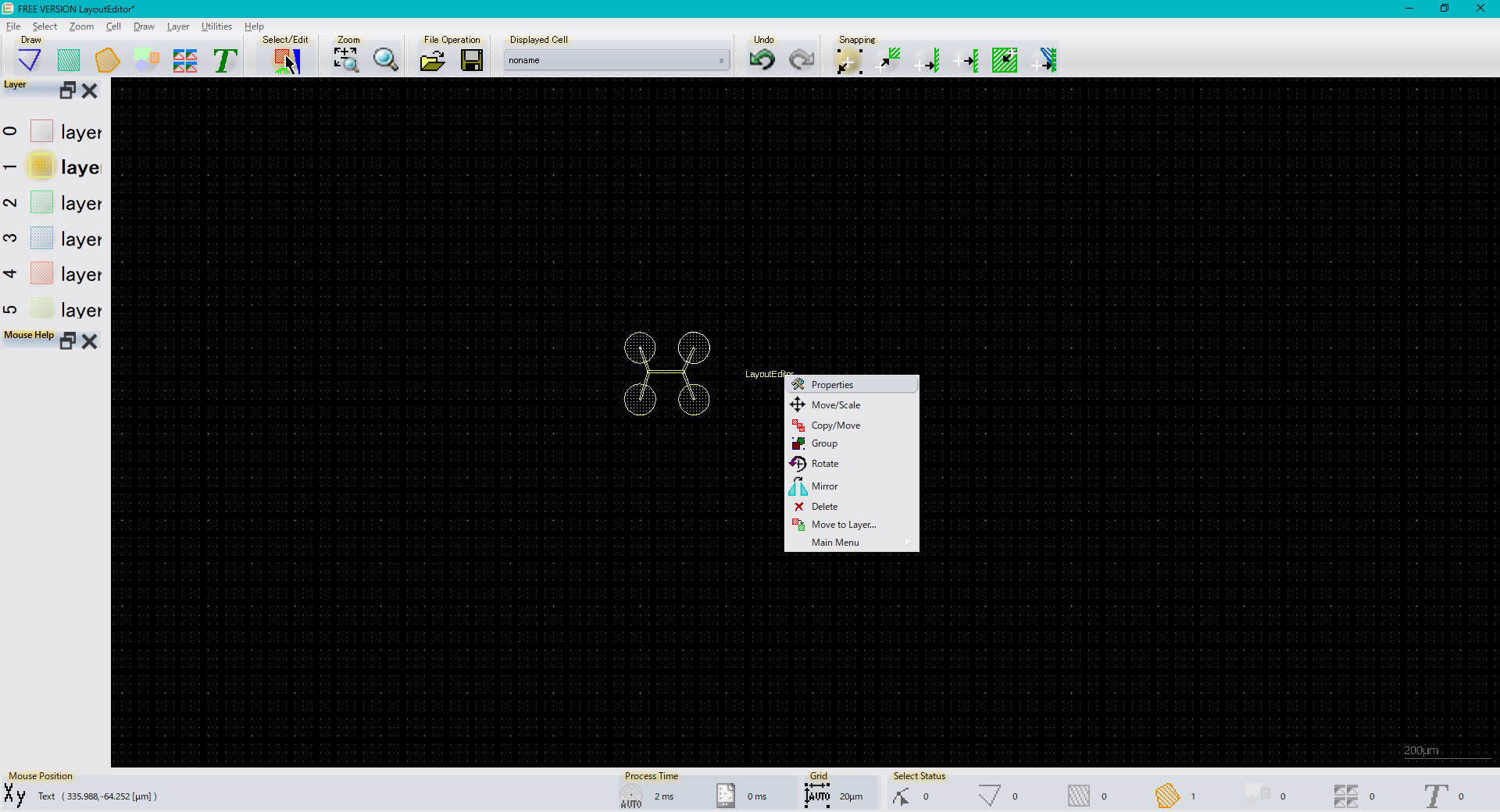Toggle the hatched-square snapping option
Image resolution: width=1500 pixels, height=812 pixels.
click(x=1004, y=60)
